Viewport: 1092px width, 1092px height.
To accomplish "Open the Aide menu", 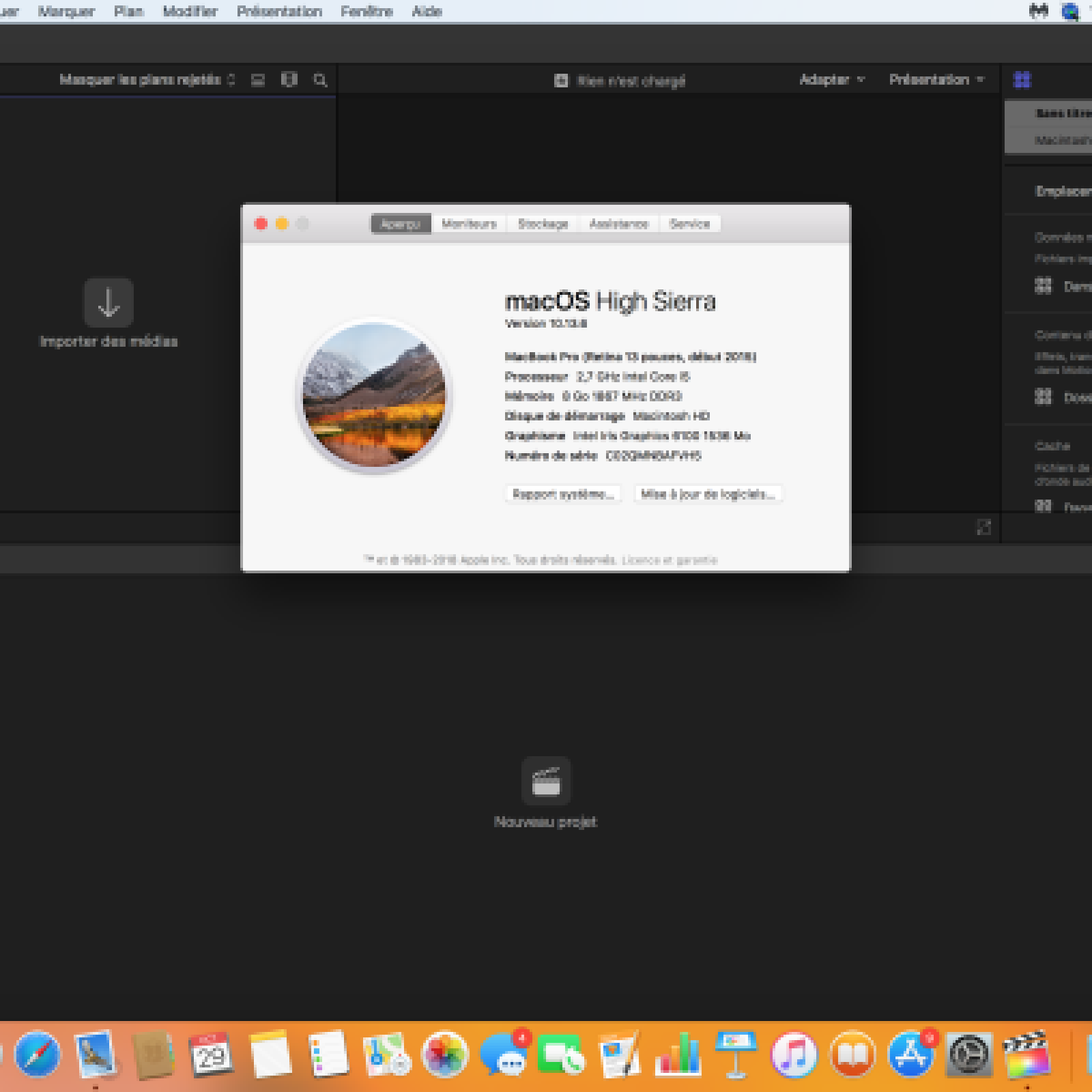I will click(x=427, y=12).
